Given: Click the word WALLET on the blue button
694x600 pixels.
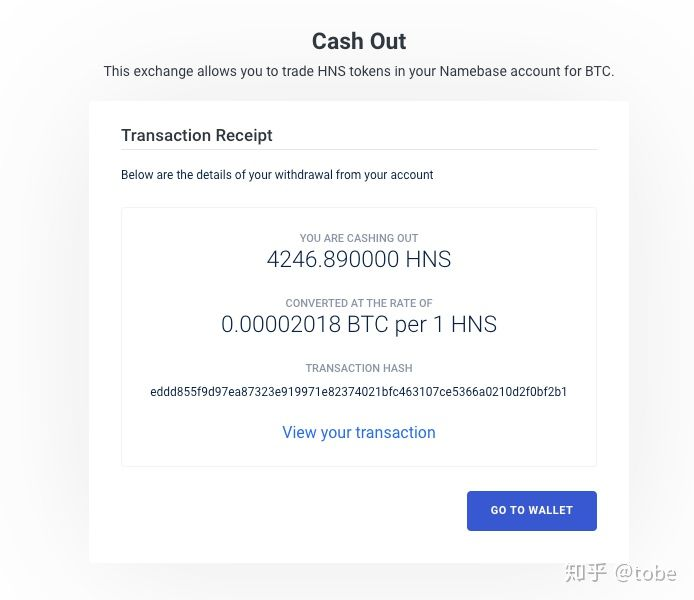Looking at the screenshot, I should [x=551, y=510].
